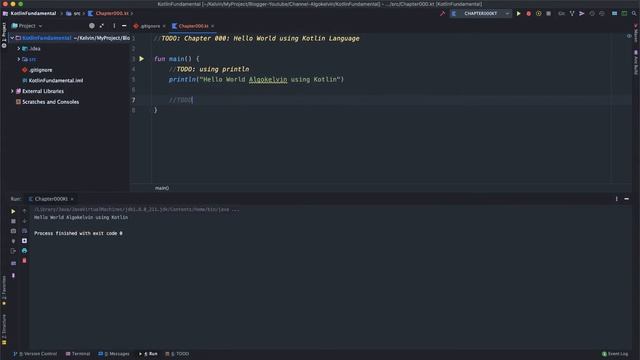
Task: Switch to the .gitignore editor tab
Action: [x=149, y=26]
